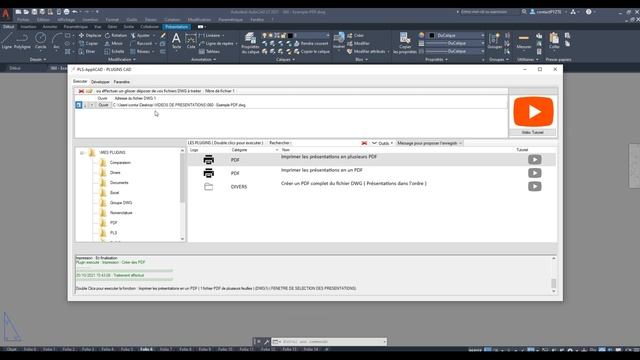Open the 'Message pour proposer' dropdown

[x=429, y=143]
